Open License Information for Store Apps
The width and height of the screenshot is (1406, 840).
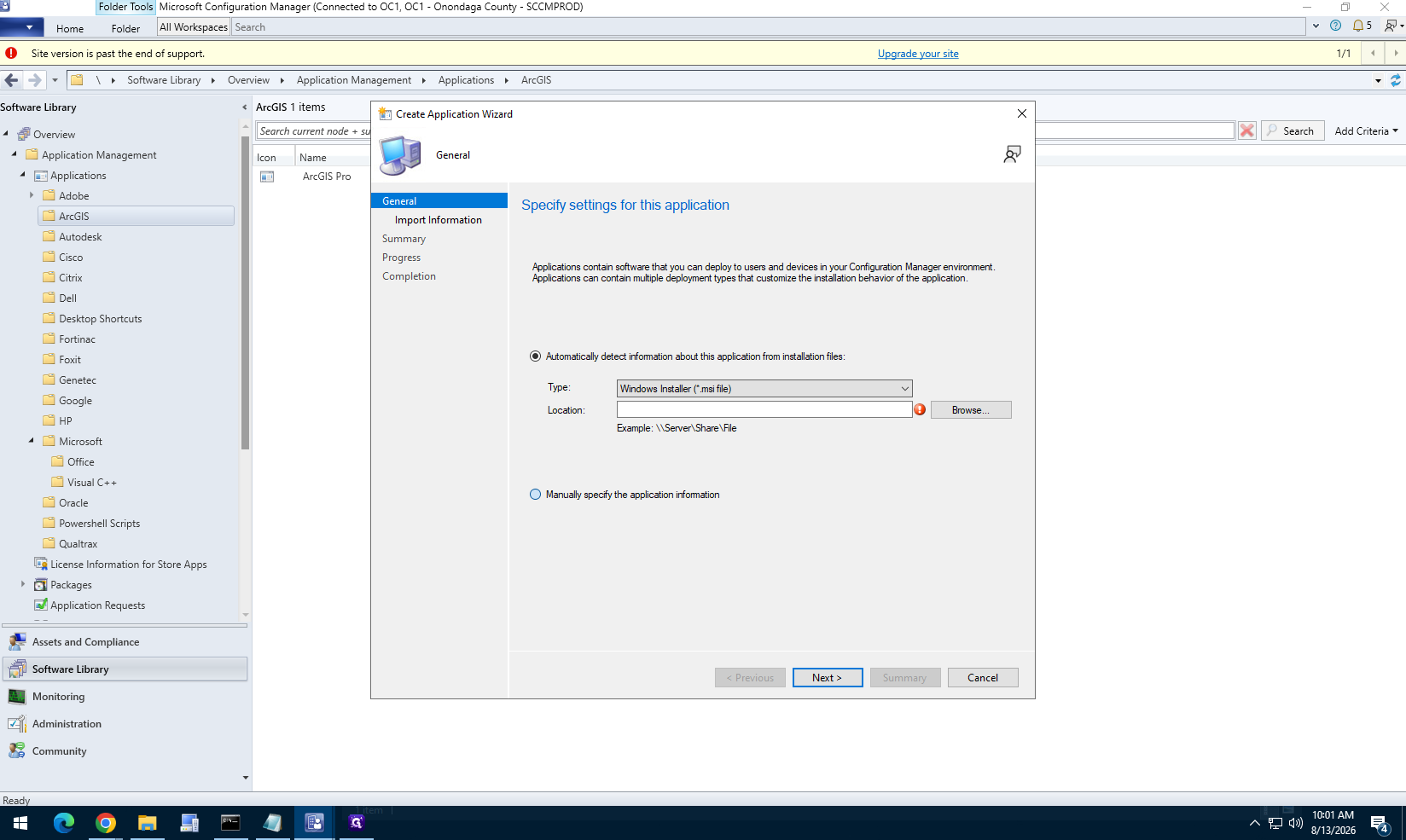[x=128, y=565]
